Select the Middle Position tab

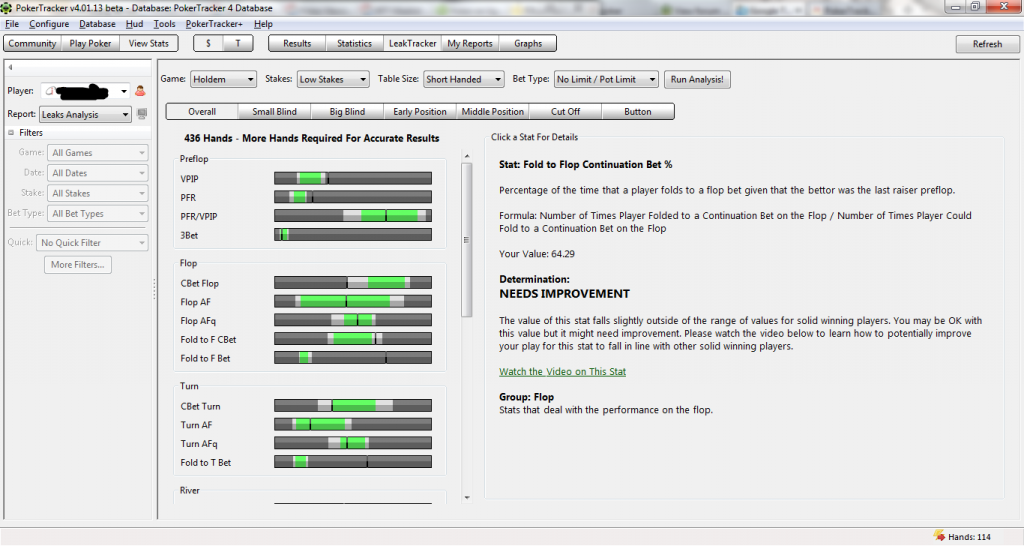tap(492, 112)
